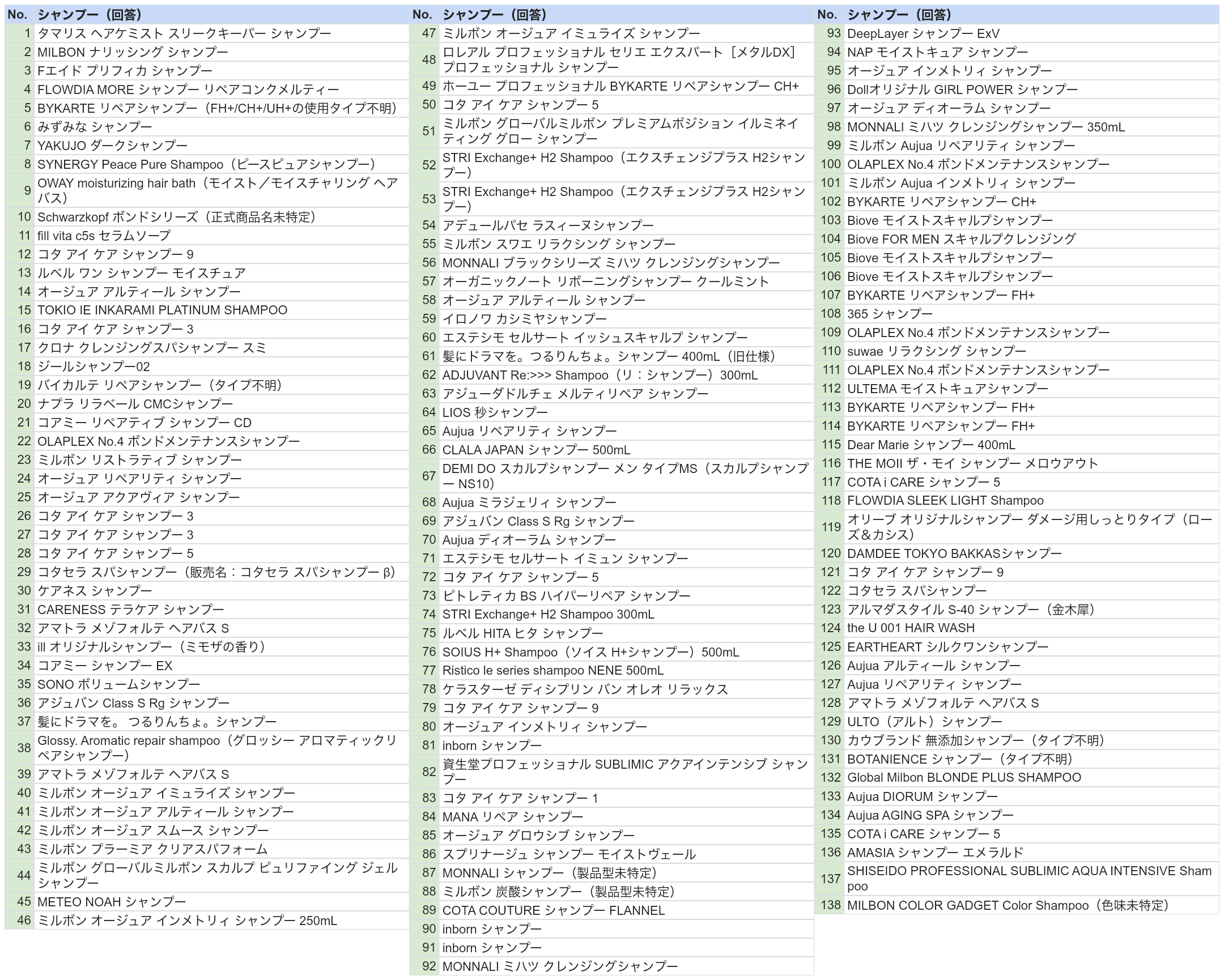Image resolution: width=1224 pixels, height=980 pixels.
Task: Select the cell 'みずみな シャンプー'
Action: point(222,126)
